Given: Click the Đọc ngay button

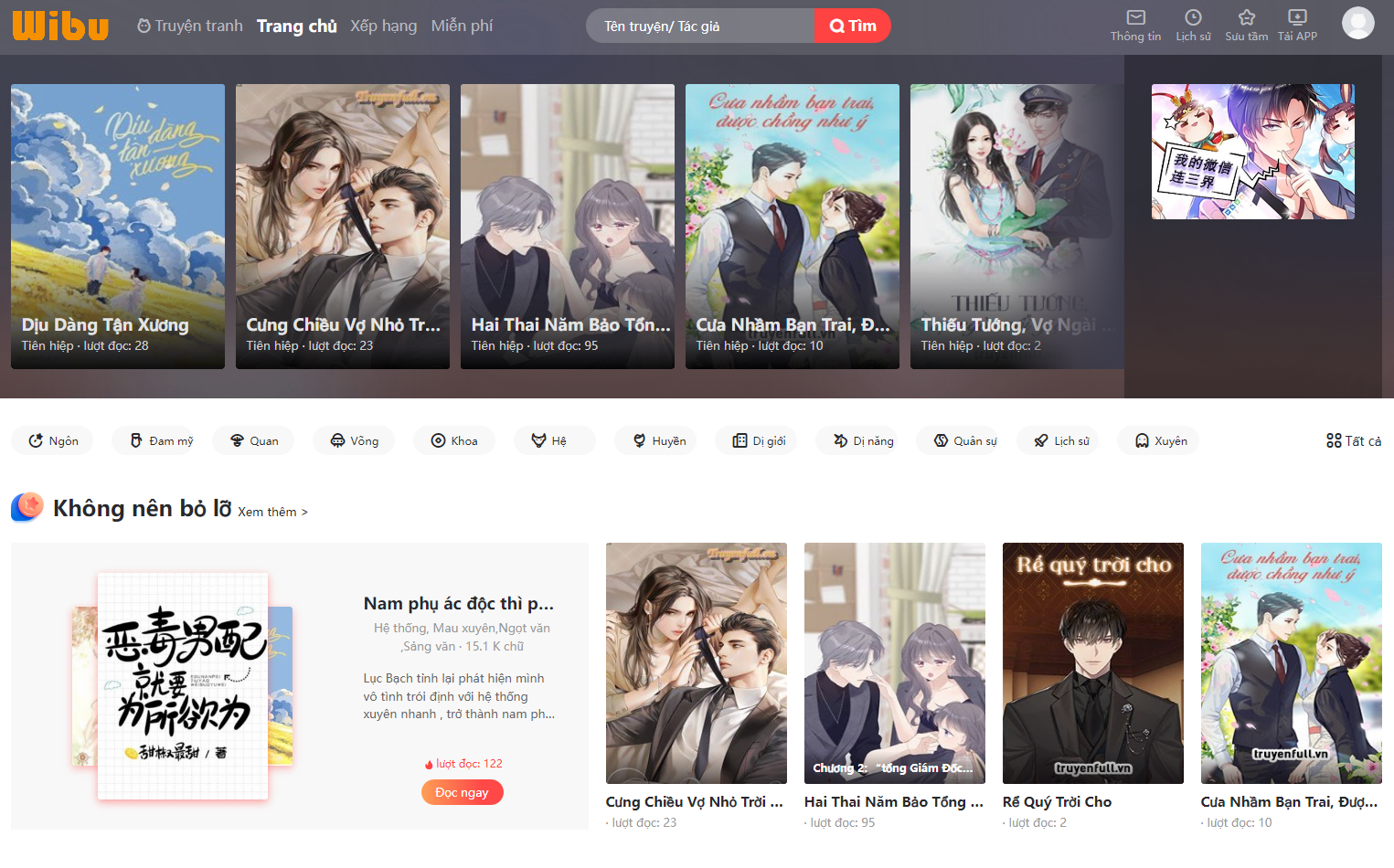Looking at the screenshot, I should click(x=462, y=792).
